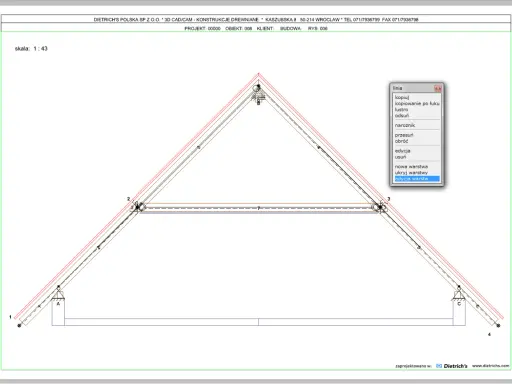Choose "ukryj warstwy" menu entry

pos(411,172)
